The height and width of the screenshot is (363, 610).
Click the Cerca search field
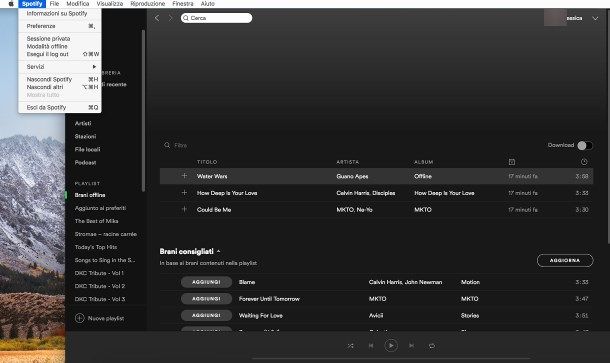point(216,18)
